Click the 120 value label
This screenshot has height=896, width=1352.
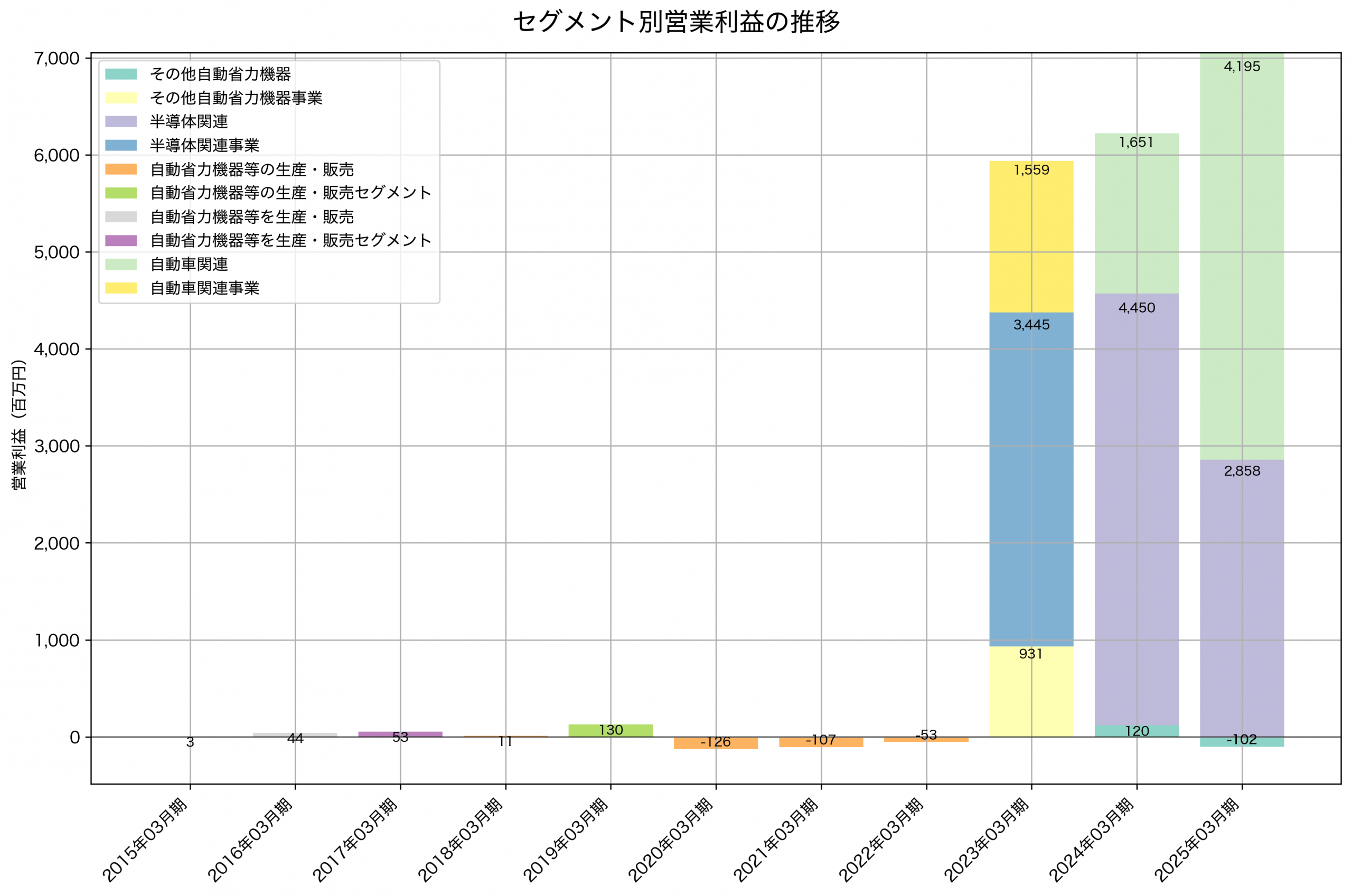1137,731
